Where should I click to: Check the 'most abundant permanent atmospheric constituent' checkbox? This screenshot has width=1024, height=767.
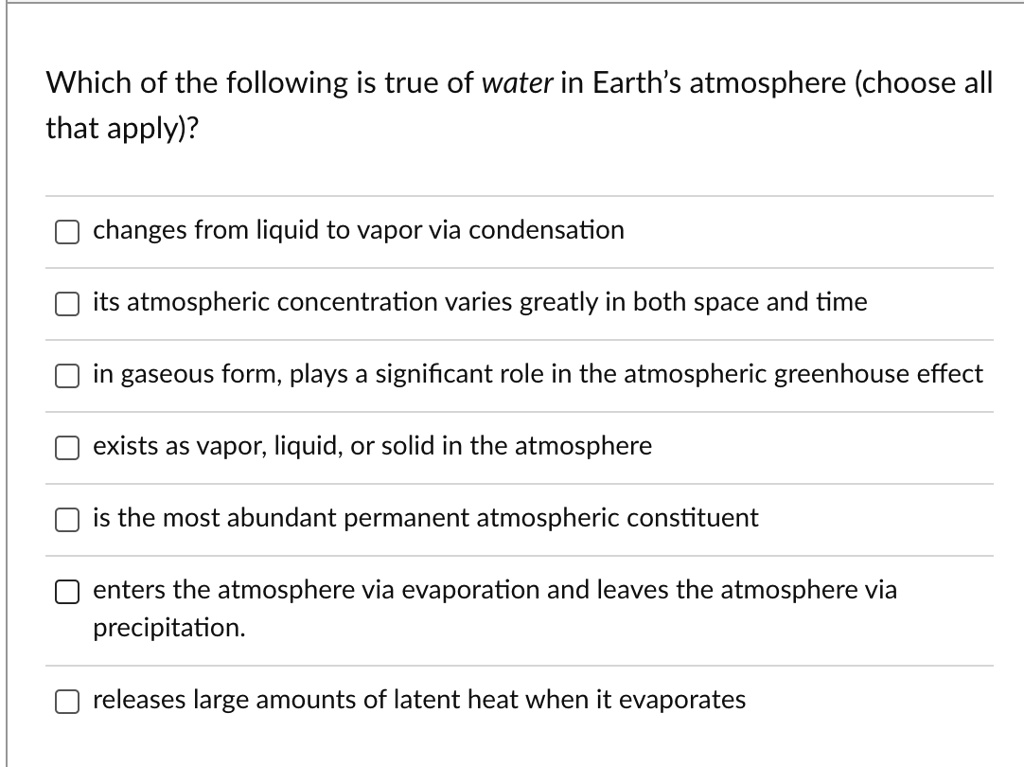point(66,519)
